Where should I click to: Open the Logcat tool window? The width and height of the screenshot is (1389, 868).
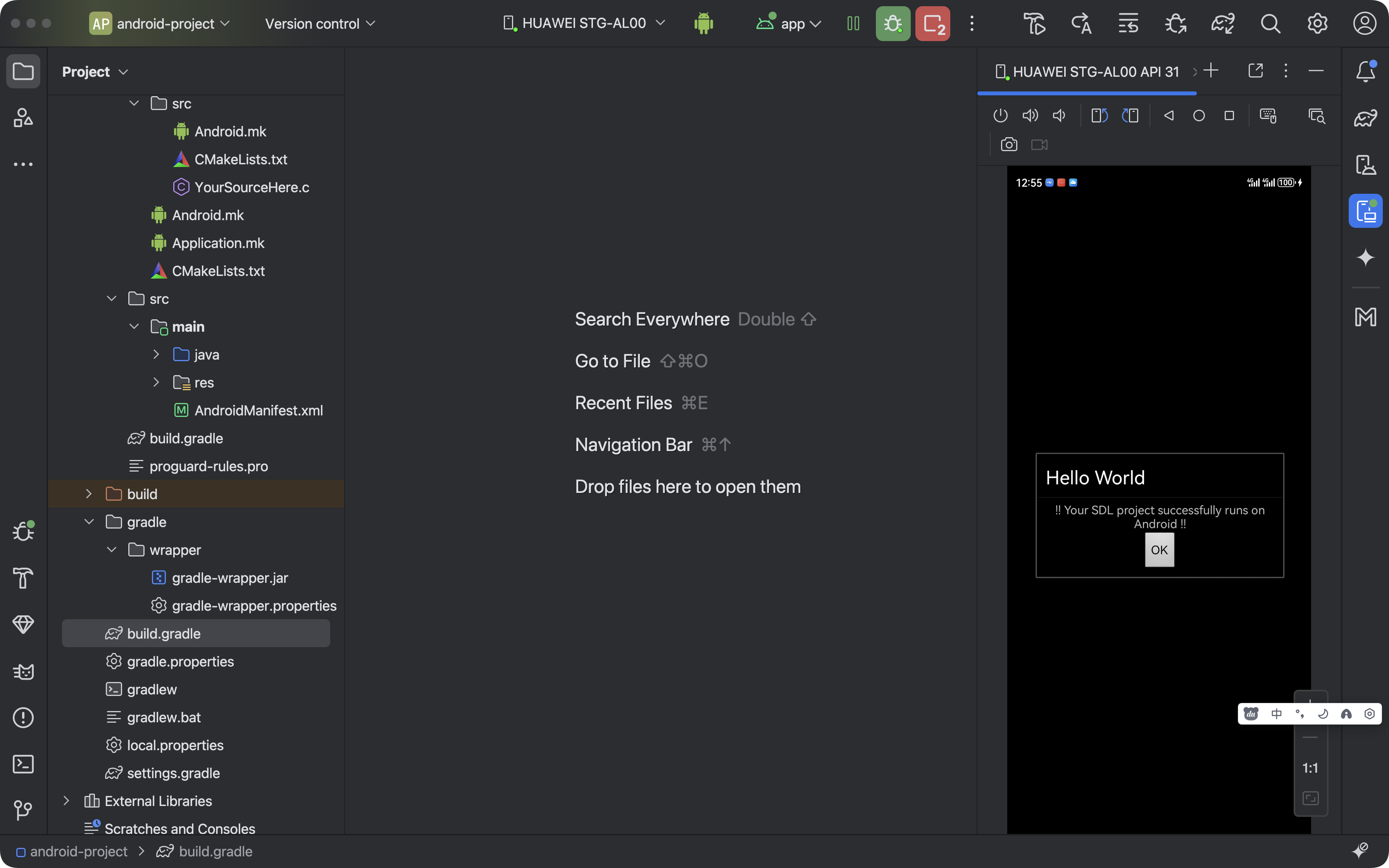(x=23, y=671)
